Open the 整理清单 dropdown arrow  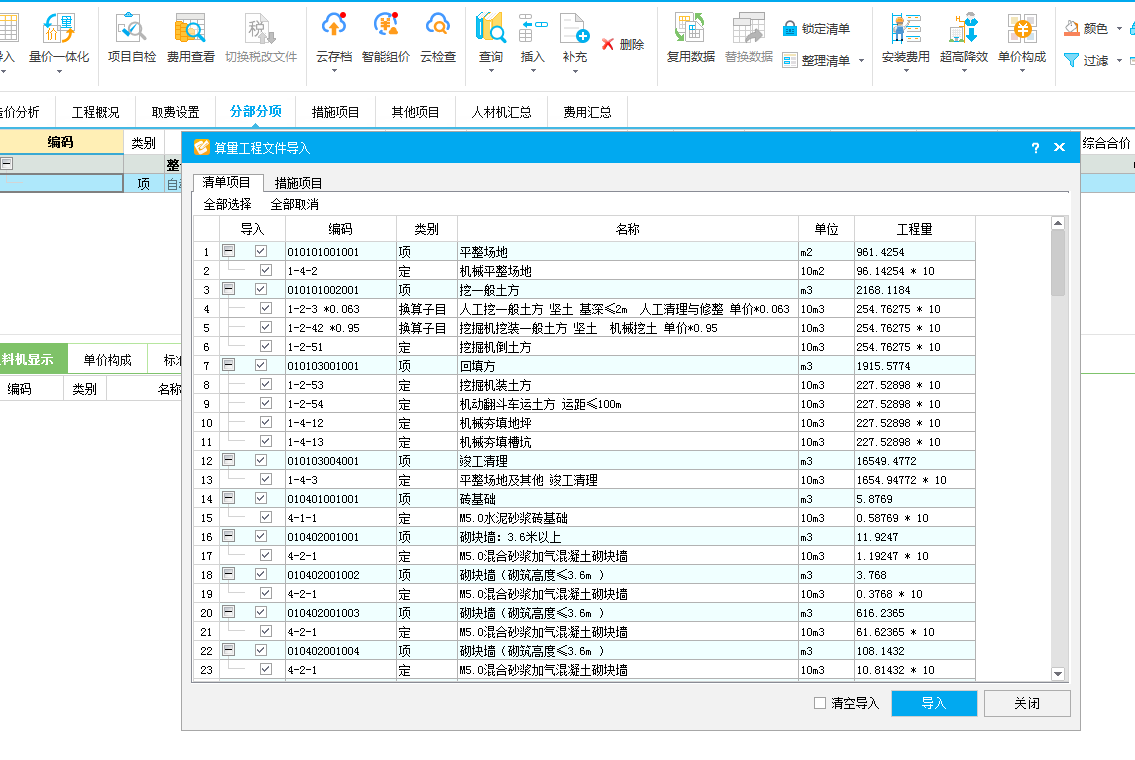[861, 61]
